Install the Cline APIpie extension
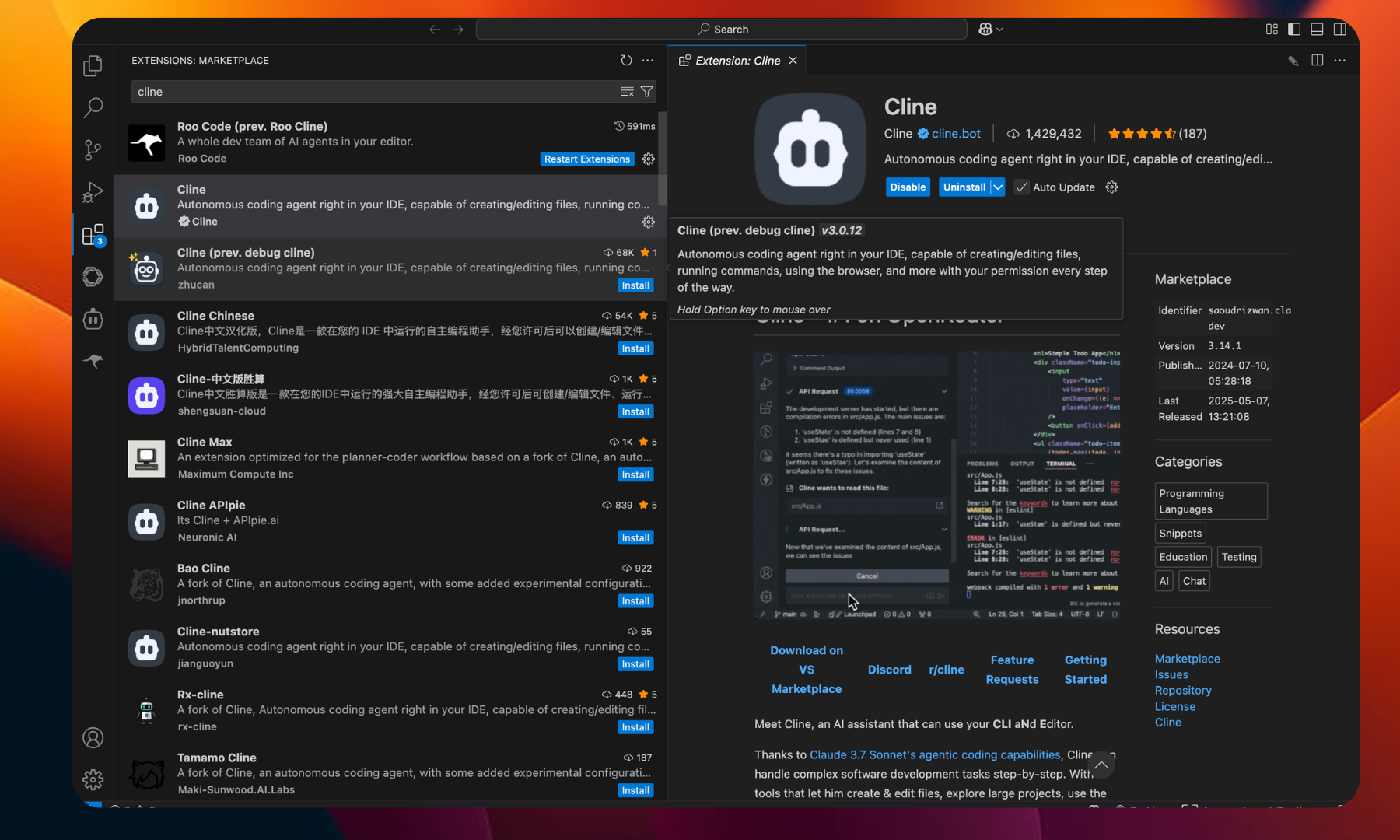The image size is (1400, 840). (635, 537)
